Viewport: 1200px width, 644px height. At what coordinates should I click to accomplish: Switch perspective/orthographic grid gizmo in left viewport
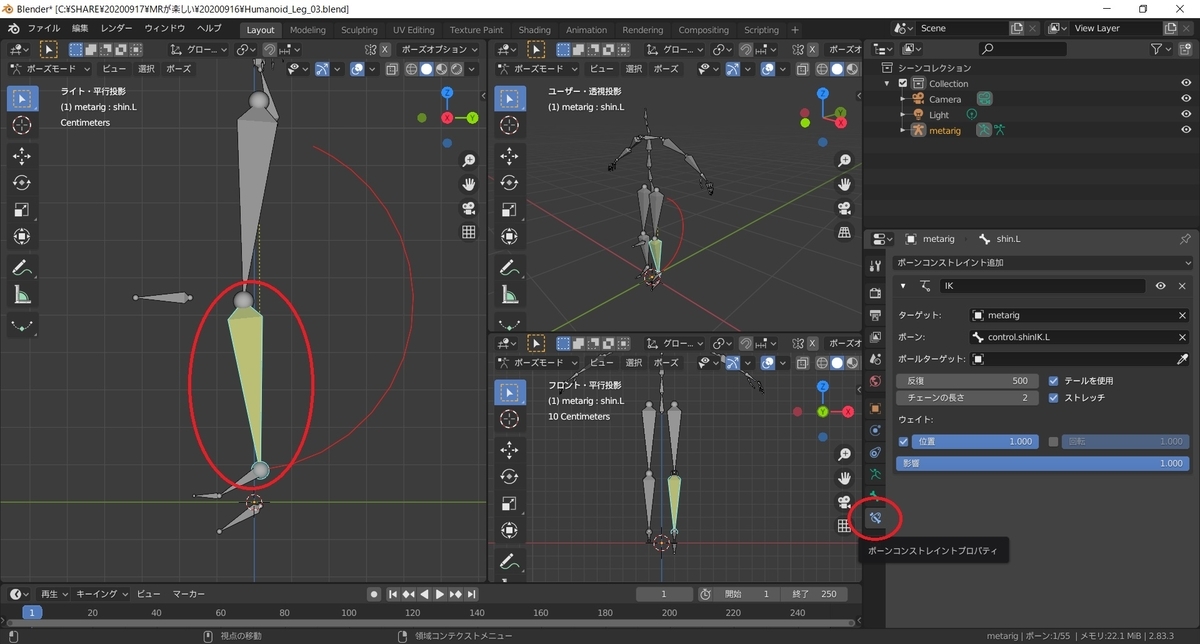pyautogui.click(x=467, y=232)
